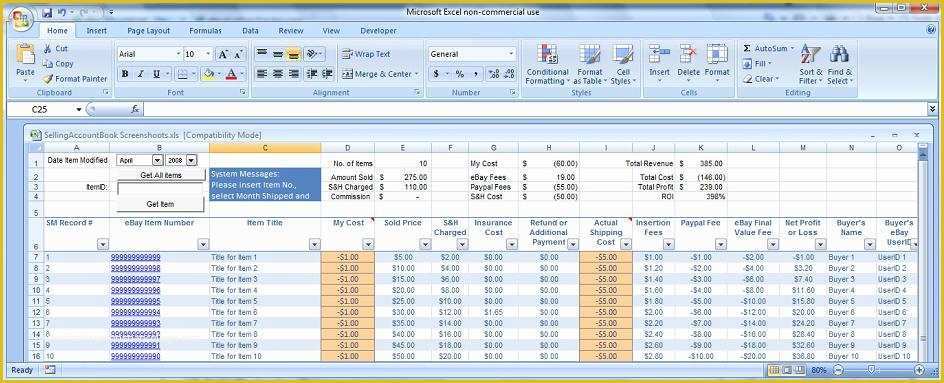The width and height of the screenshot is (944, 383).
Task: Toggle Underline formatting
Action: pyautogui.click(x=156, y=74)
